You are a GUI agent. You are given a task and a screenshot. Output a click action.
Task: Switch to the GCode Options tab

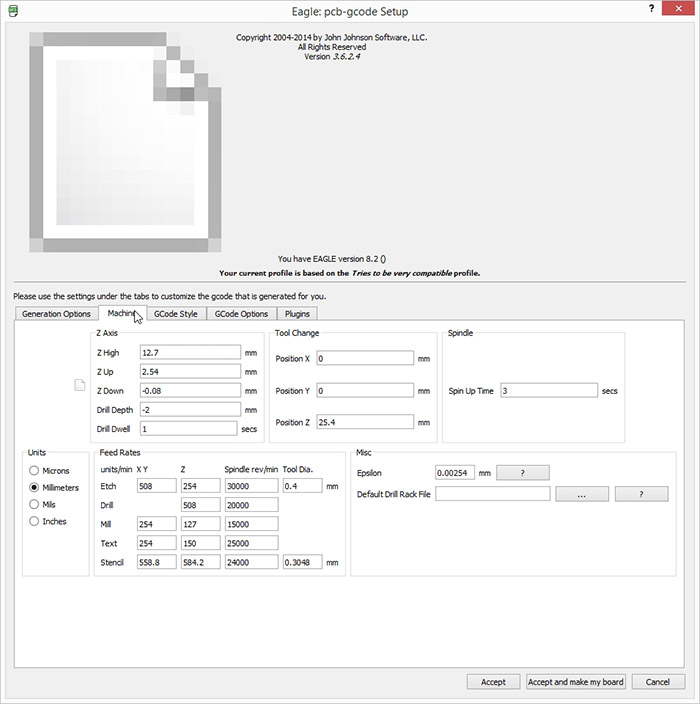point(241,314)
